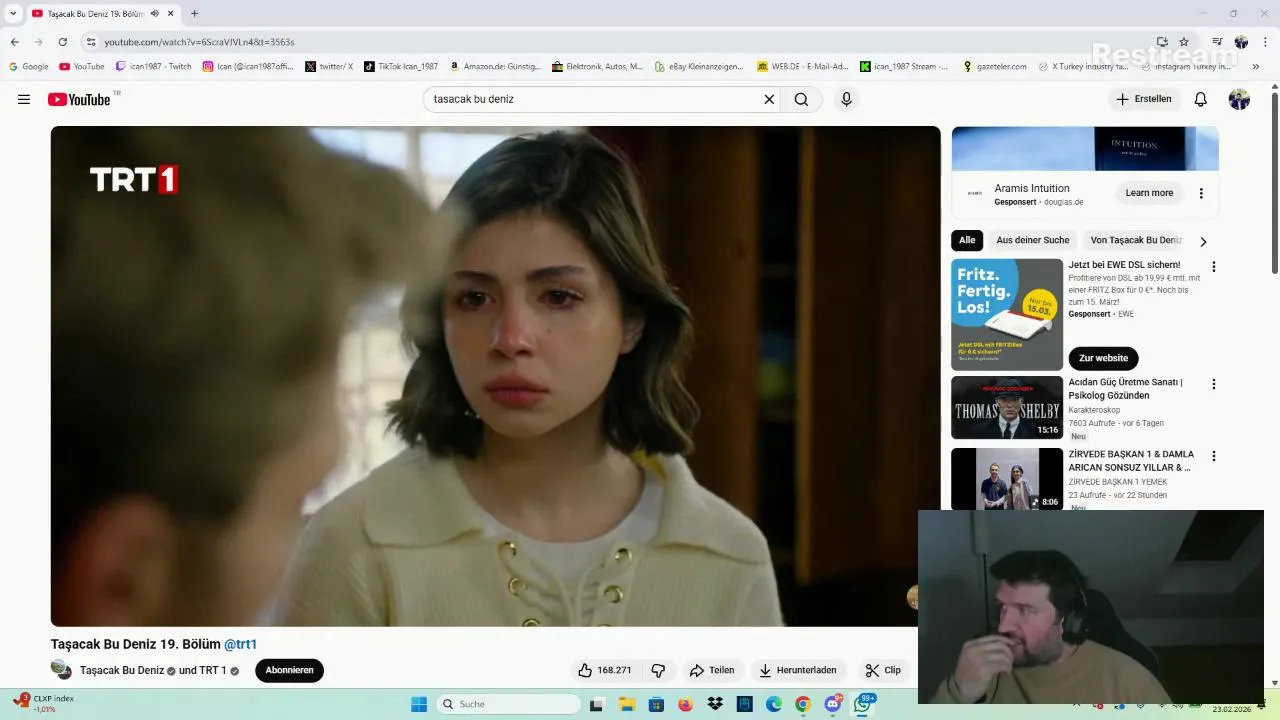Open the 'TikTok Ican_1987' bookmark
Viewport: 1280px width, 720px height.
tap(400, 66)
